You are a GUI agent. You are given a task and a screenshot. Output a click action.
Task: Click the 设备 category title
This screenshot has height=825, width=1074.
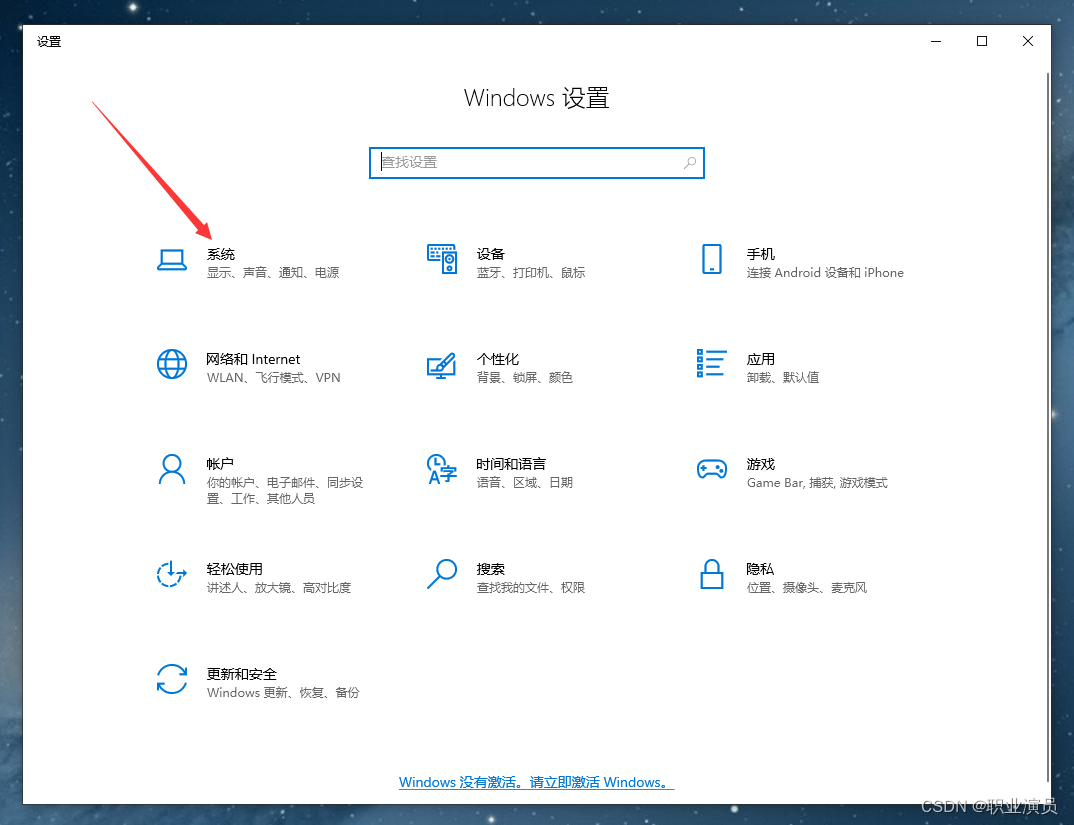pos(491,254)
